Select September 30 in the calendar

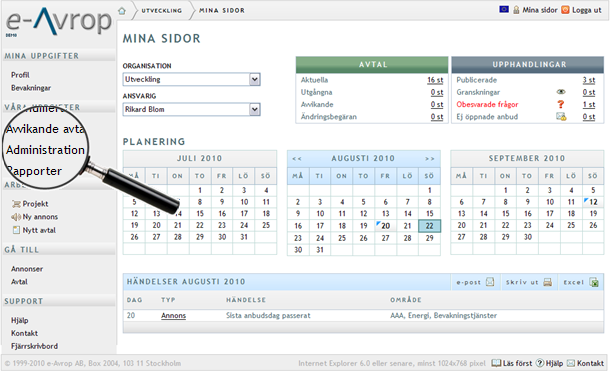point(528,237)
